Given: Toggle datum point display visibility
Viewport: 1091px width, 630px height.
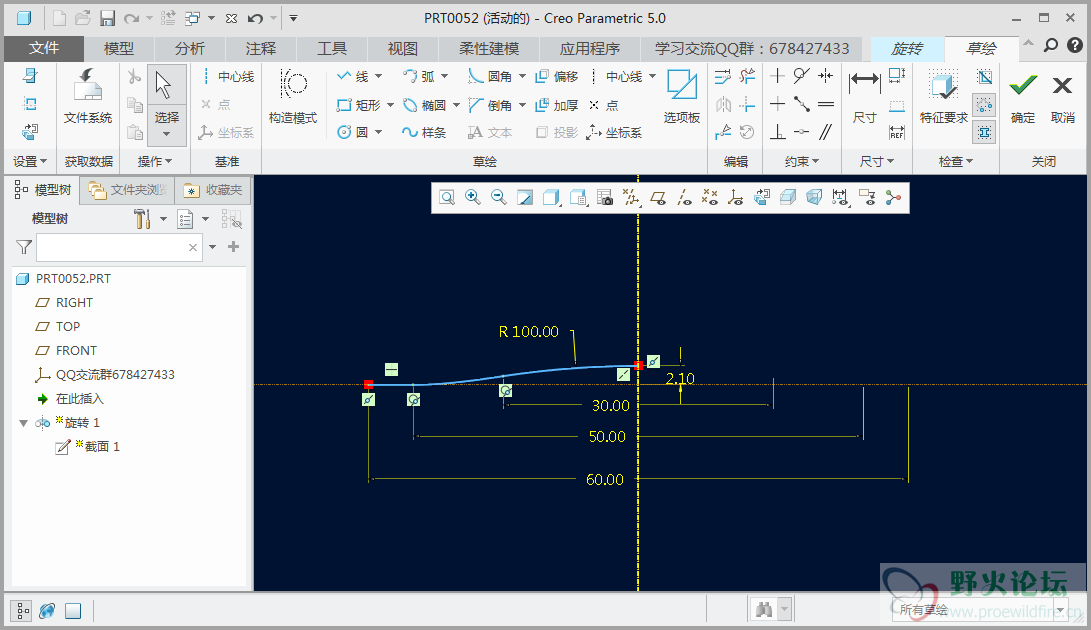Looking at the screenshot, I should [x=710, y=198].
